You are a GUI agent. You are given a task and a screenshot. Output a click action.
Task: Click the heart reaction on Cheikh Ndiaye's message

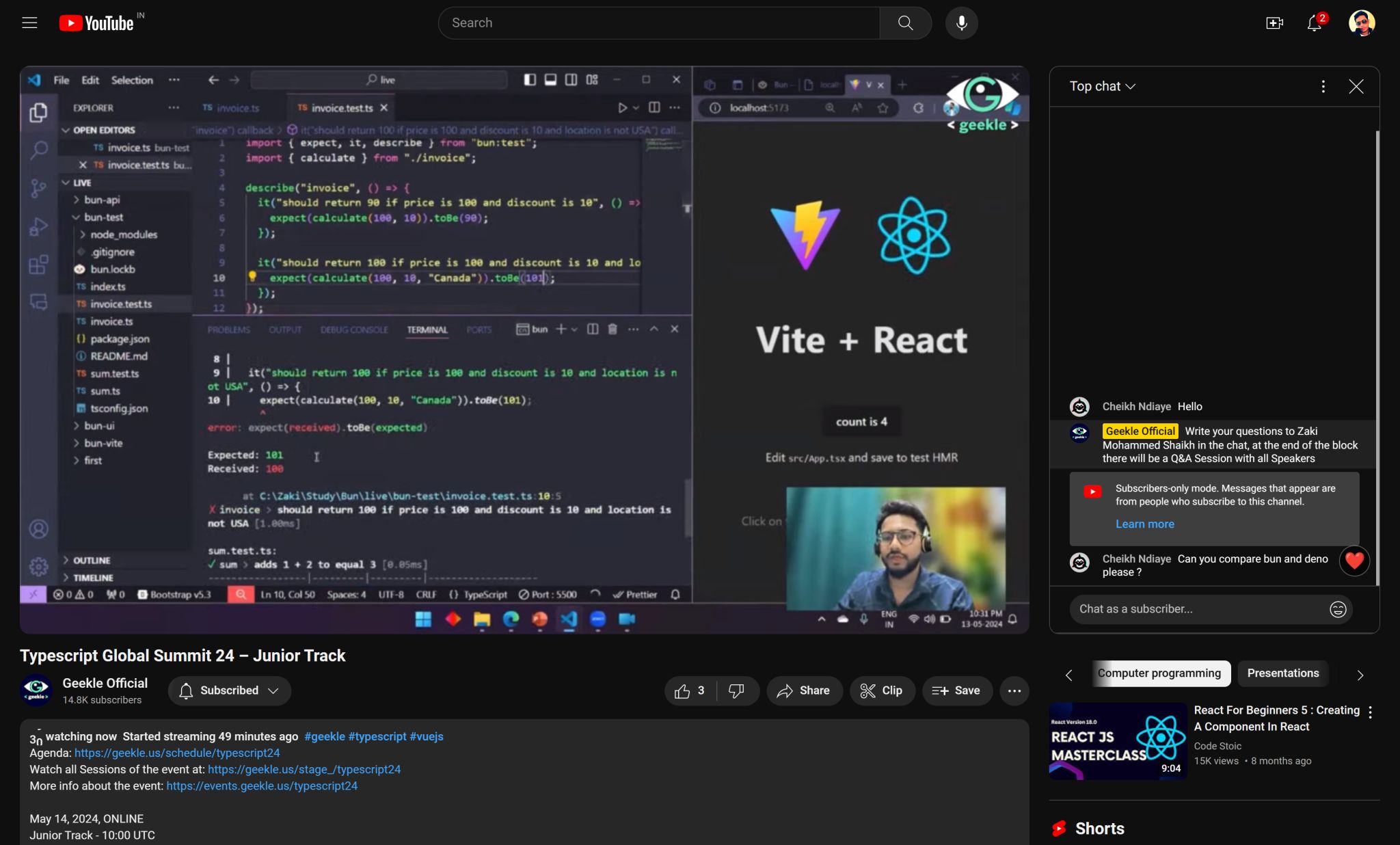pyautogui.click(x=1353, y=561)
